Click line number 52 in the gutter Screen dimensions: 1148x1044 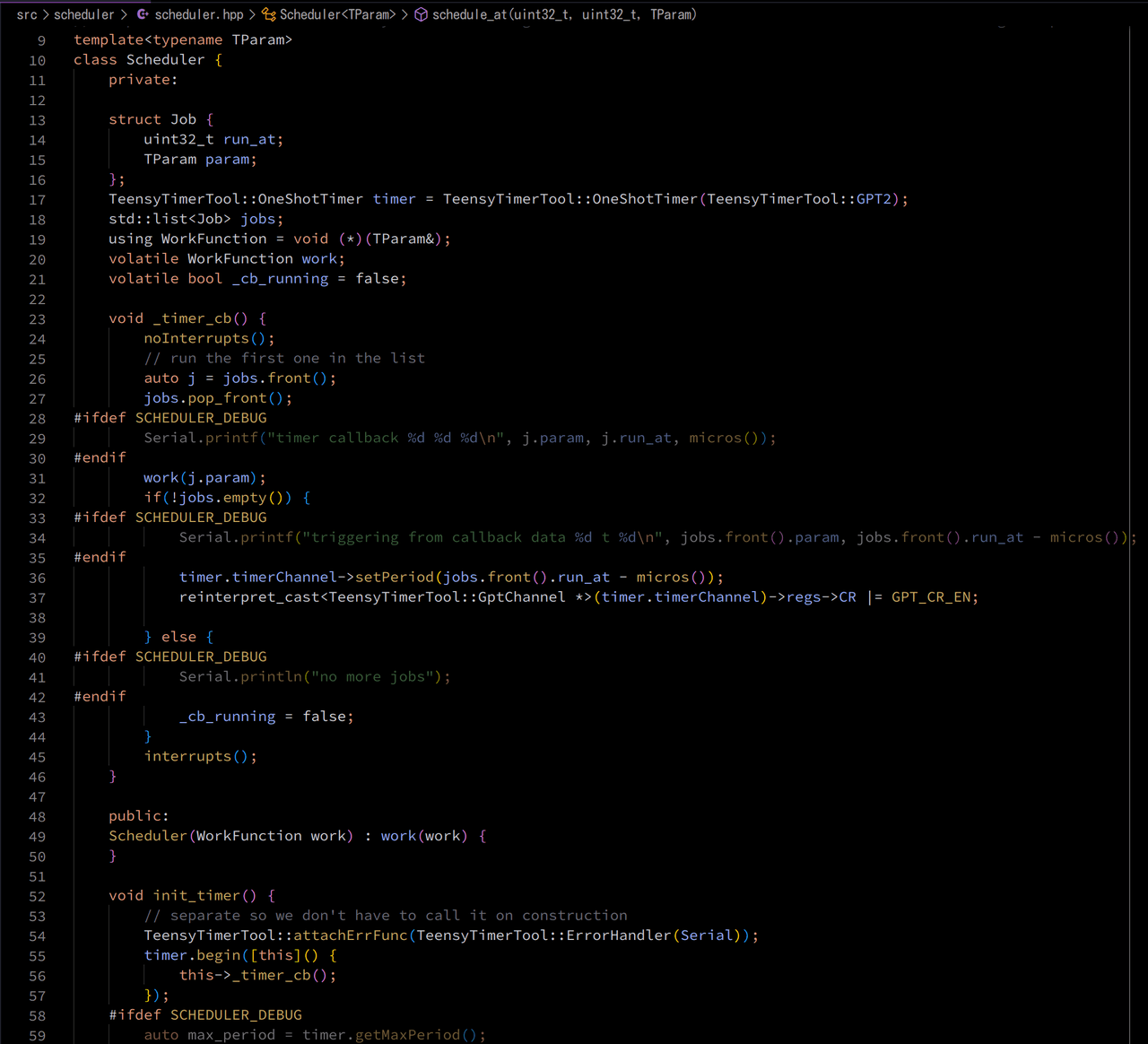37,897
